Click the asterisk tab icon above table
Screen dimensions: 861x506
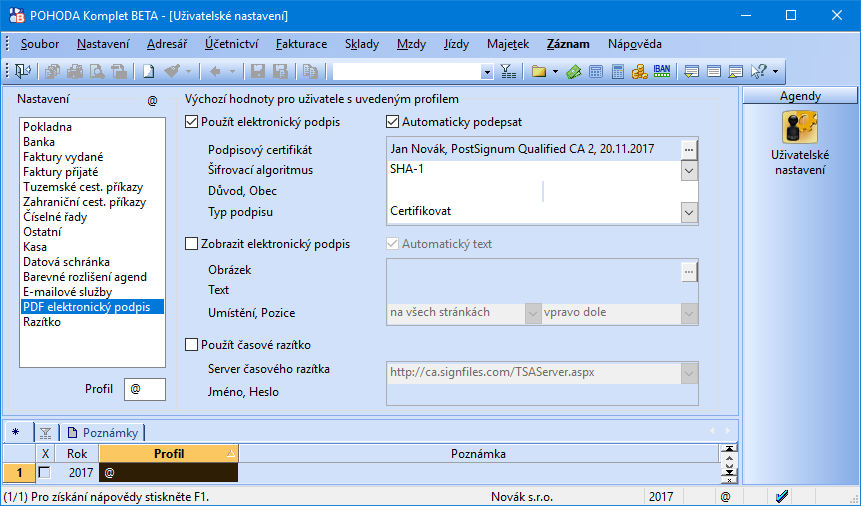pos(15,432)
